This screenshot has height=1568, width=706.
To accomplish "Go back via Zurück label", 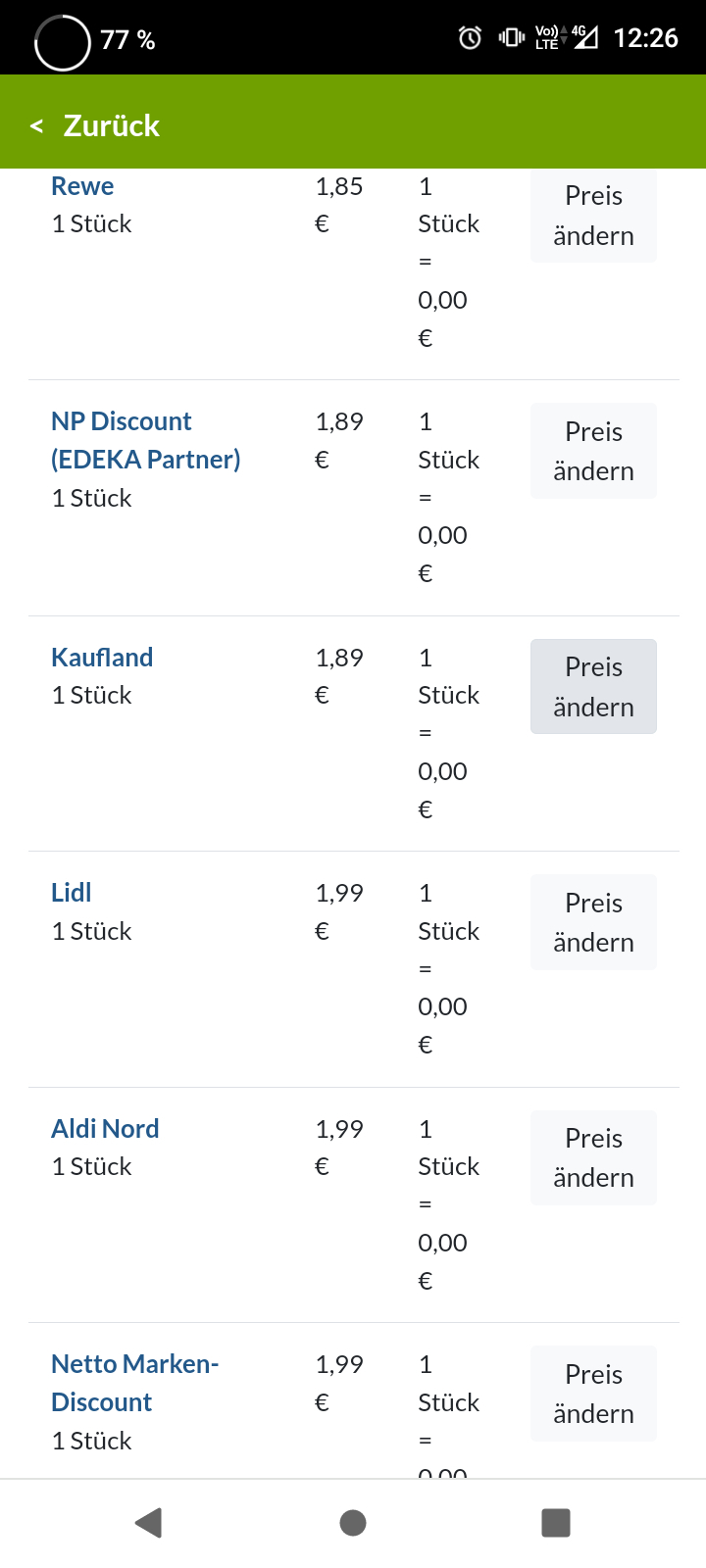I will pos(111,125).
